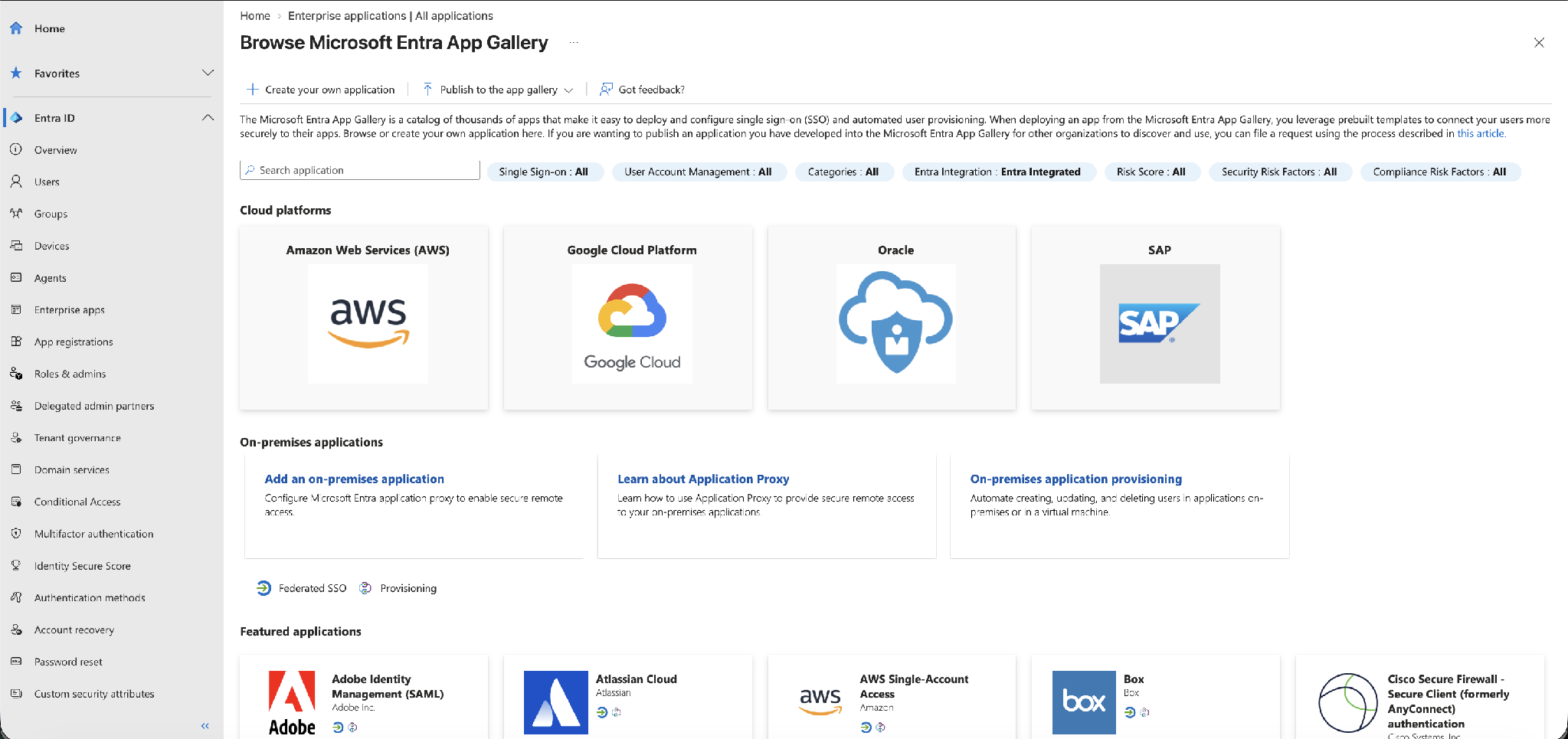Screen dimensions: 1568x739
Task: Click the App registrations icon
Action: click(x=16, y=342)
